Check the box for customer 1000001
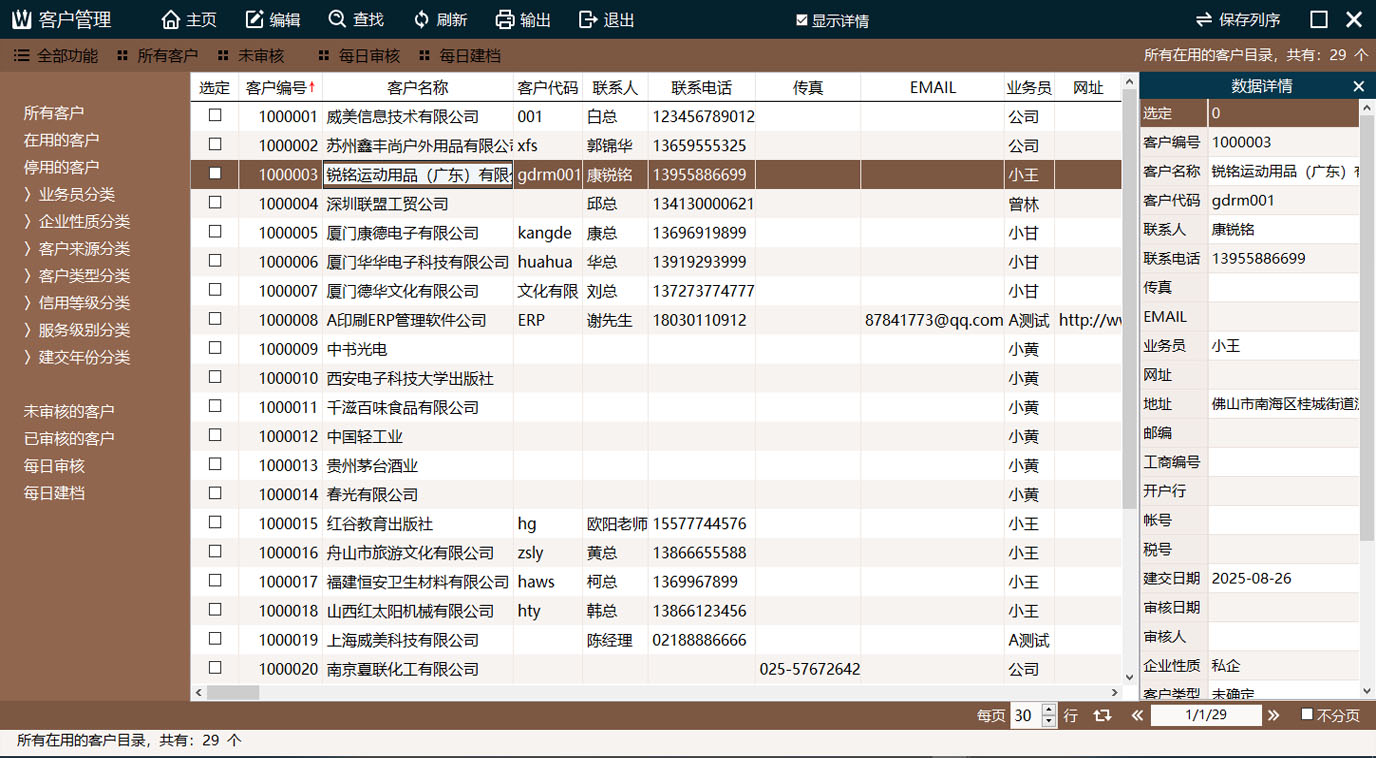 [215, 116]
